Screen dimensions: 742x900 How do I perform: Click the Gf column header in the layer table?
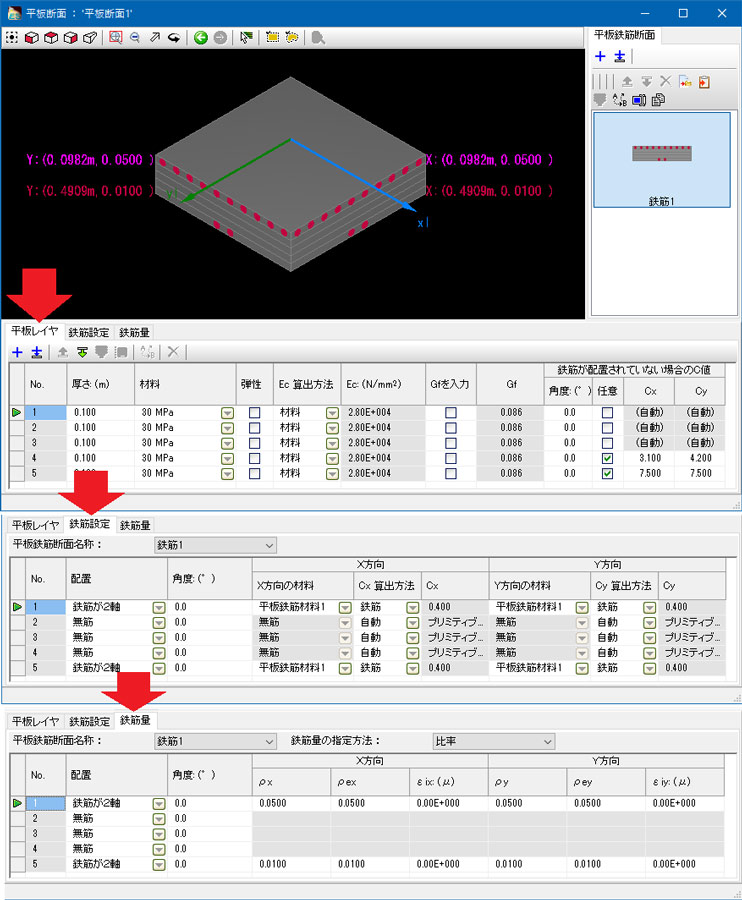(x=510, y=384)
